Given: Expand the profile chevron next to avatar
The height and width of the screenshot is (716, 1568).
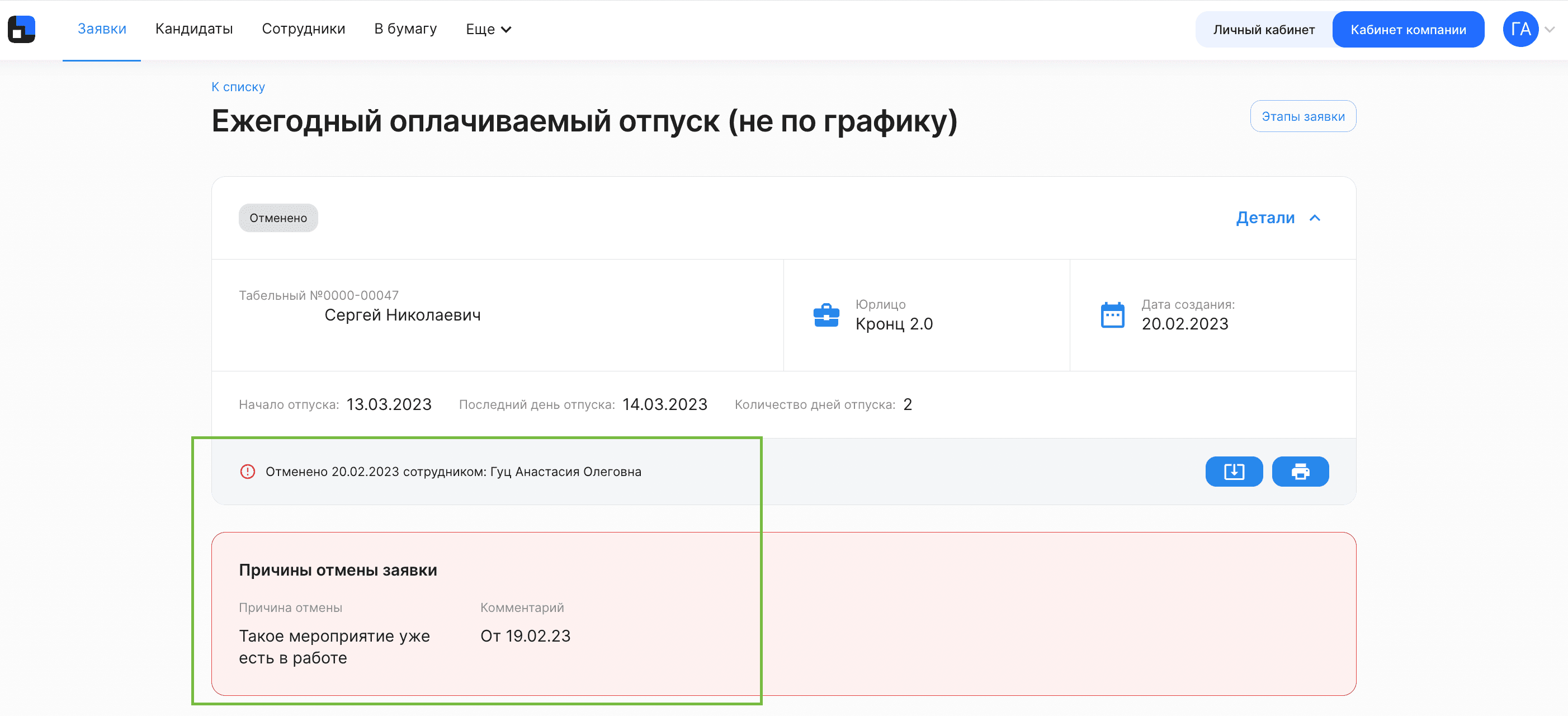Looking at the screenshot, I should (1550, 29).
